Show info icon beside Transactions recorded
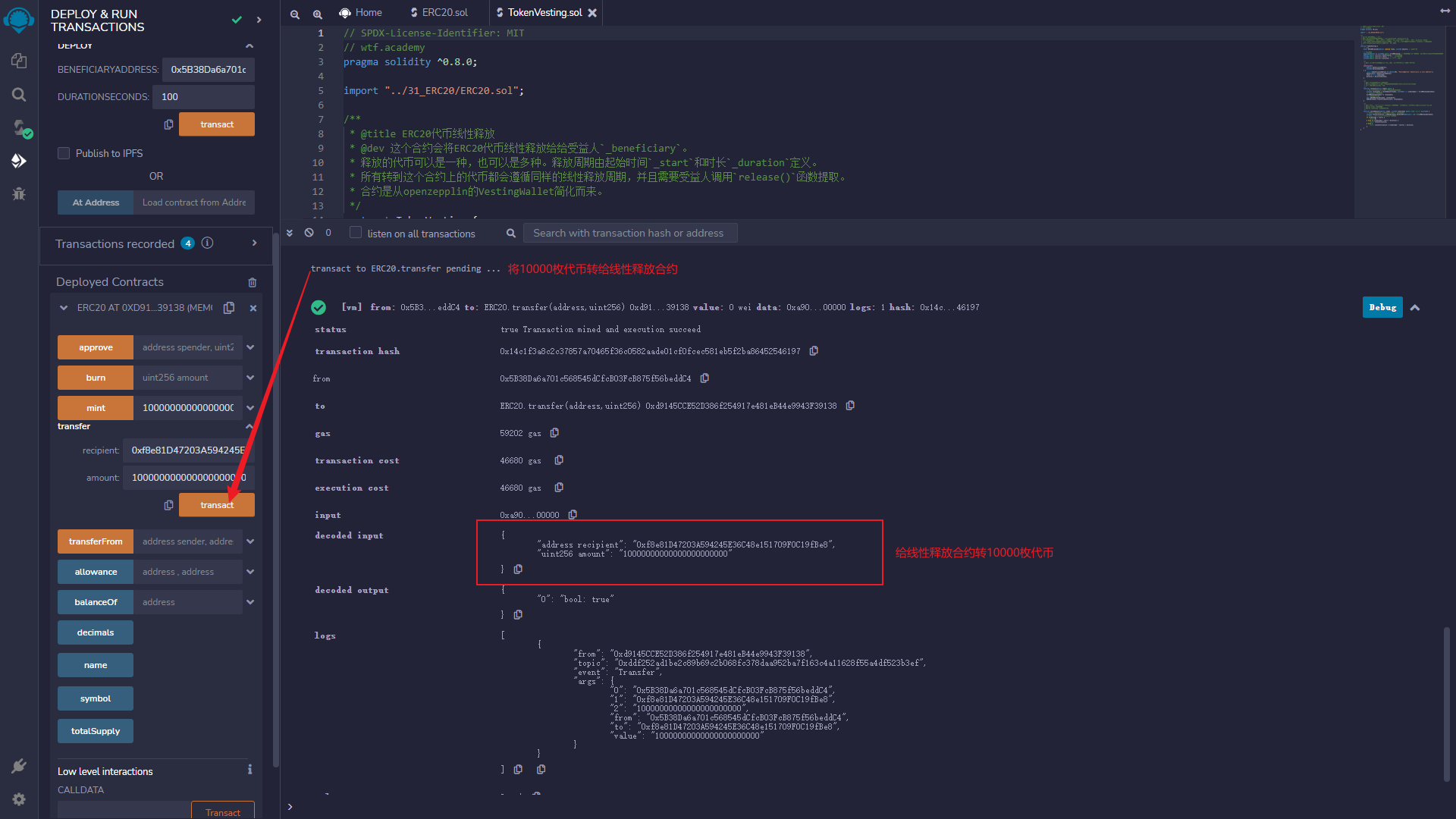 pyautogui.click(x=207, y=243)
